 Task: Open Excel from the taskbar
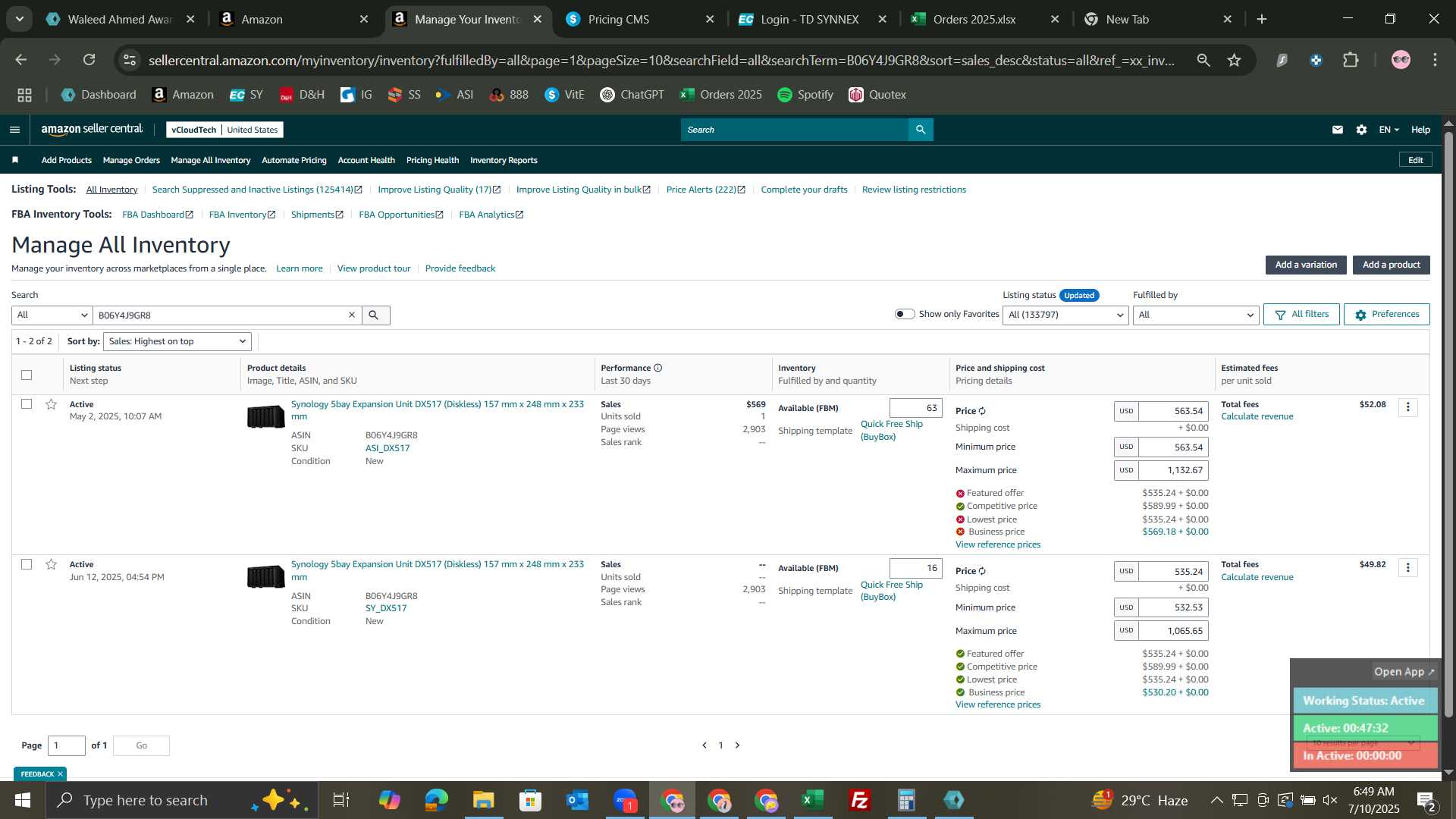tap(813, 800)
